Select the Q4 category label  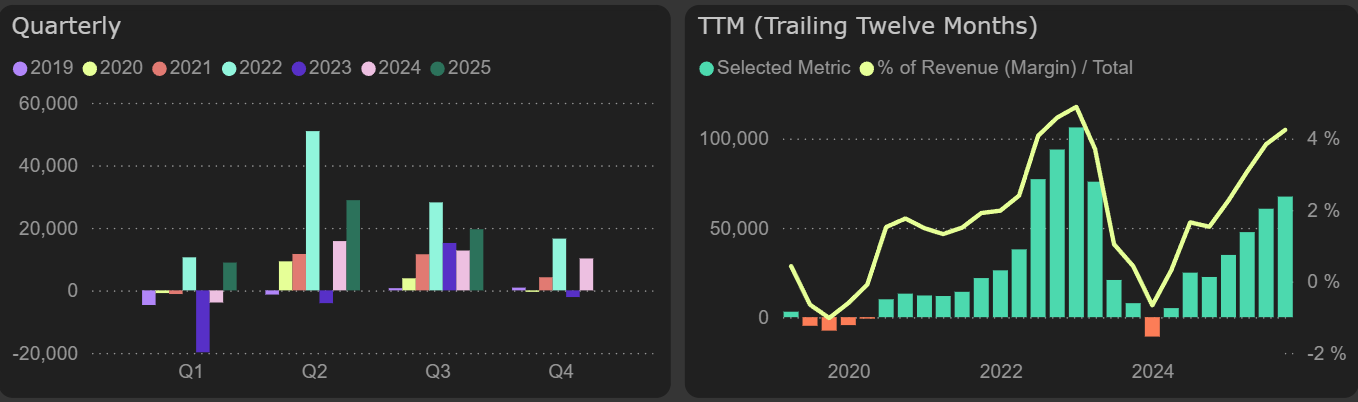[561, 373]
